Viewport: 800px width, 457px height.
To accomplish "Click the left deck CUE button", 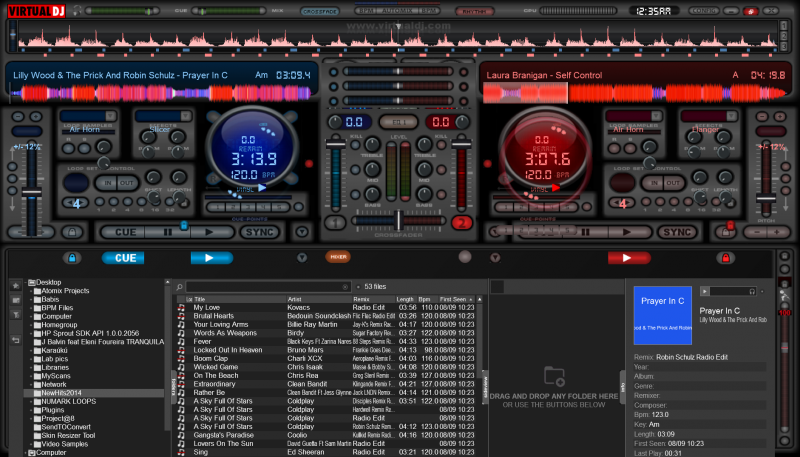I will coord(125,232).
